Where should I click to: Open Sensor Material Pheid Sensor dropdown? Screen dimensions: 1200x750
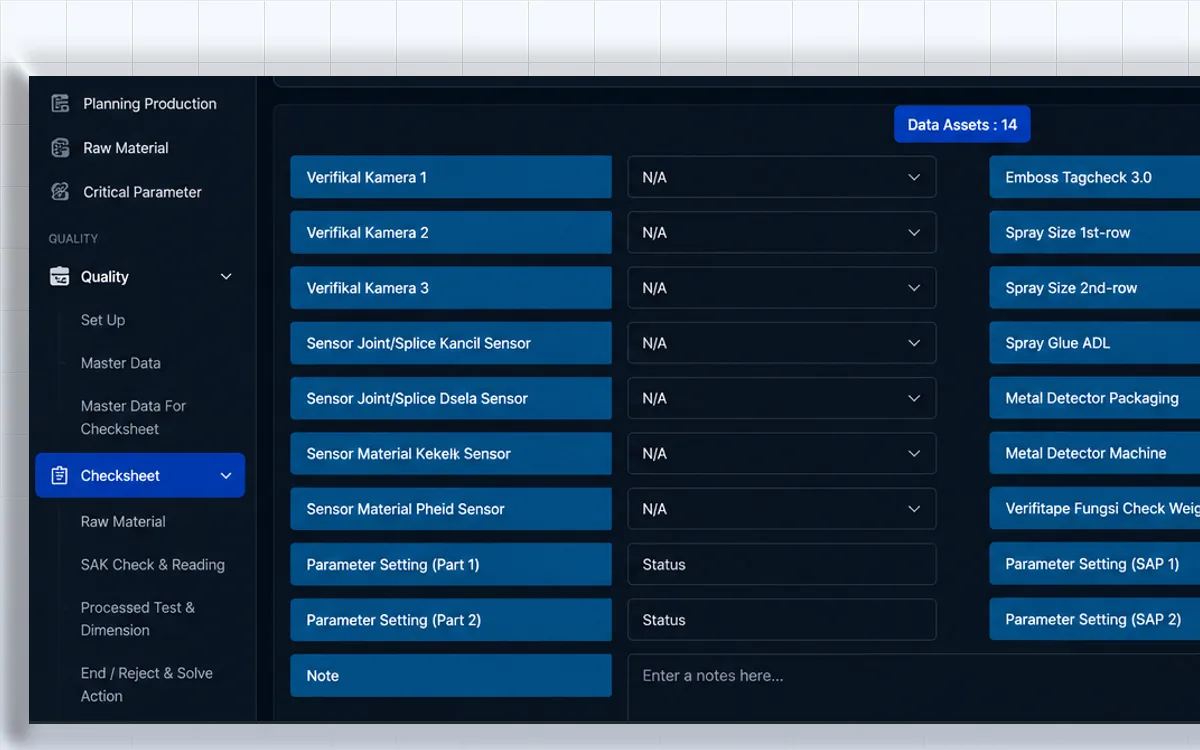pyautogui.click(x=782, y=509)
